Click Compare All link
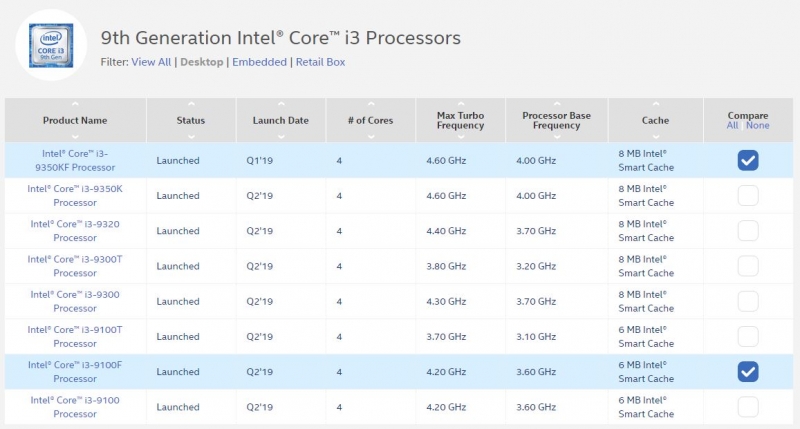 click(x=732, y=125)
